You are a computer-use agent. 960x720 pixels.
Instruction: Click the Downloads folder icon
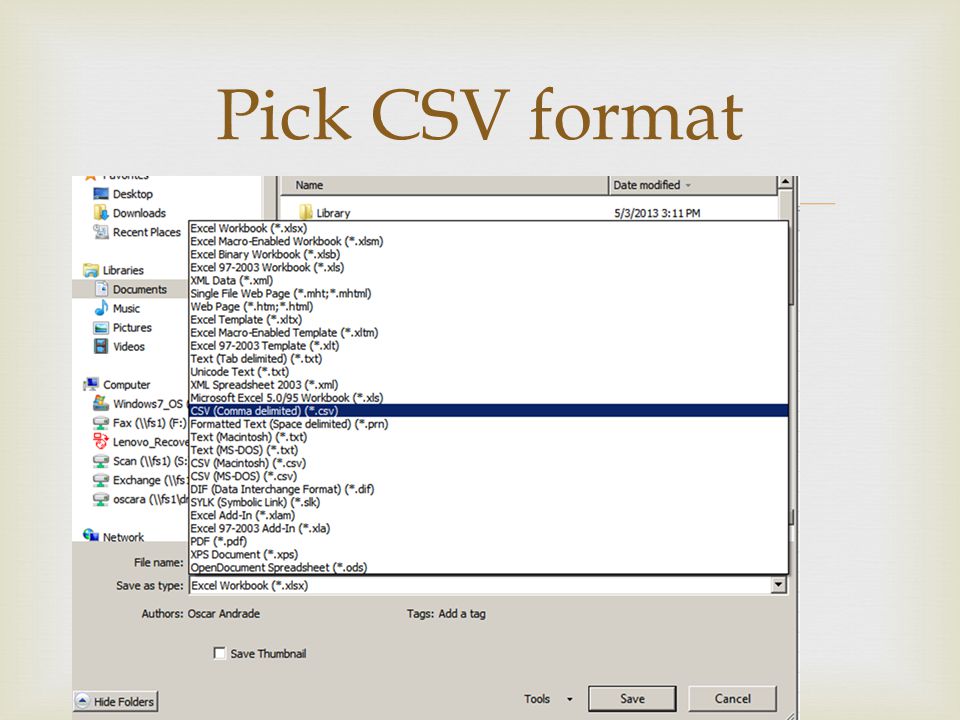point(100,212)
